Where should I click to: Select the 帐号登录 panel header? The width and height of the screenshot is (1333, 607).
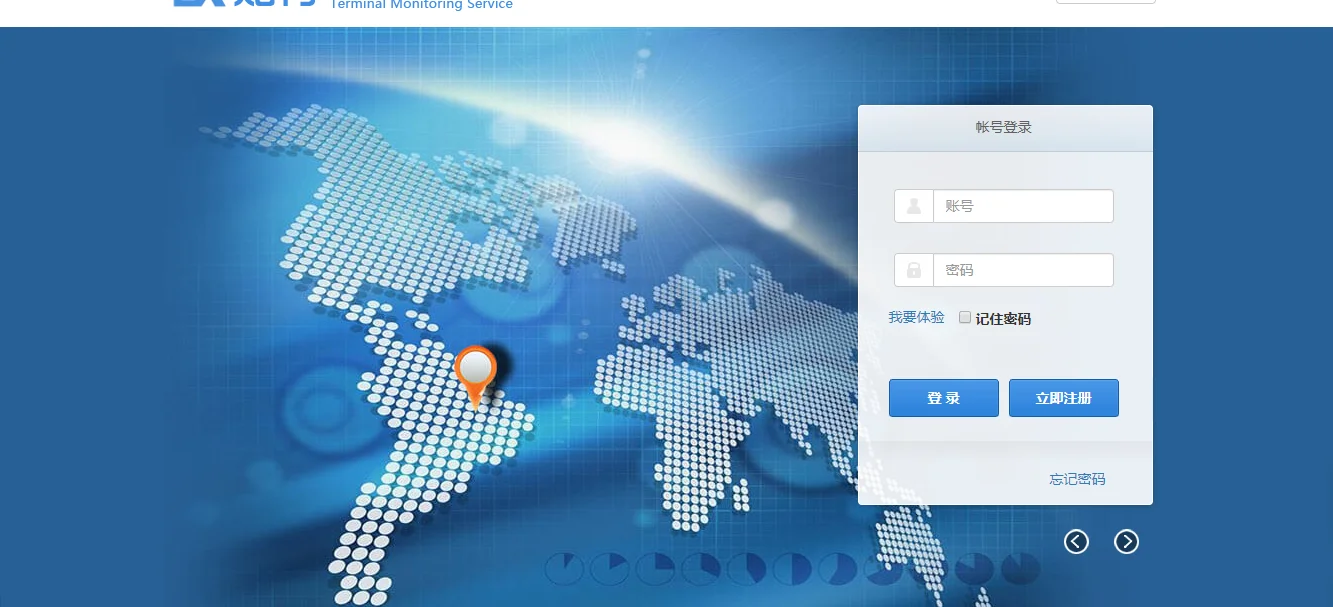coord(1004,127)
